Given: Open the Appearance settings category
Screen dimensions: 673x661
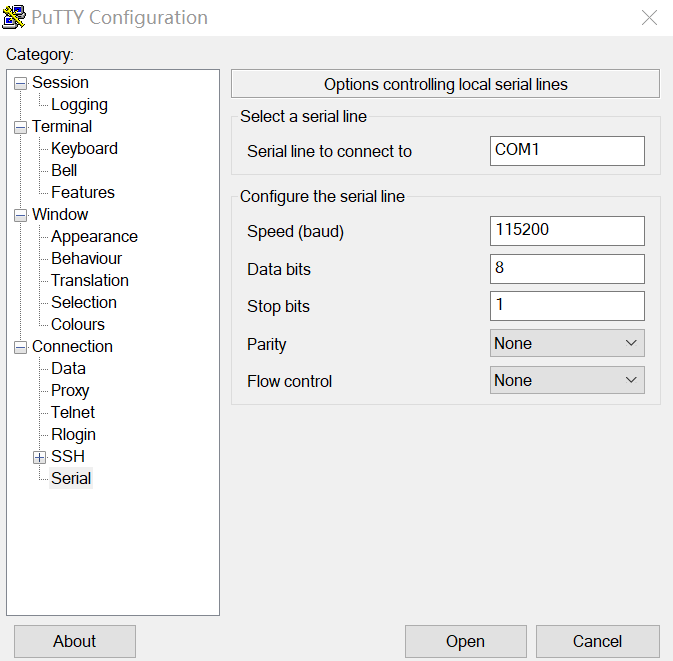Looking at the screenshot, I should pos(94,237).
